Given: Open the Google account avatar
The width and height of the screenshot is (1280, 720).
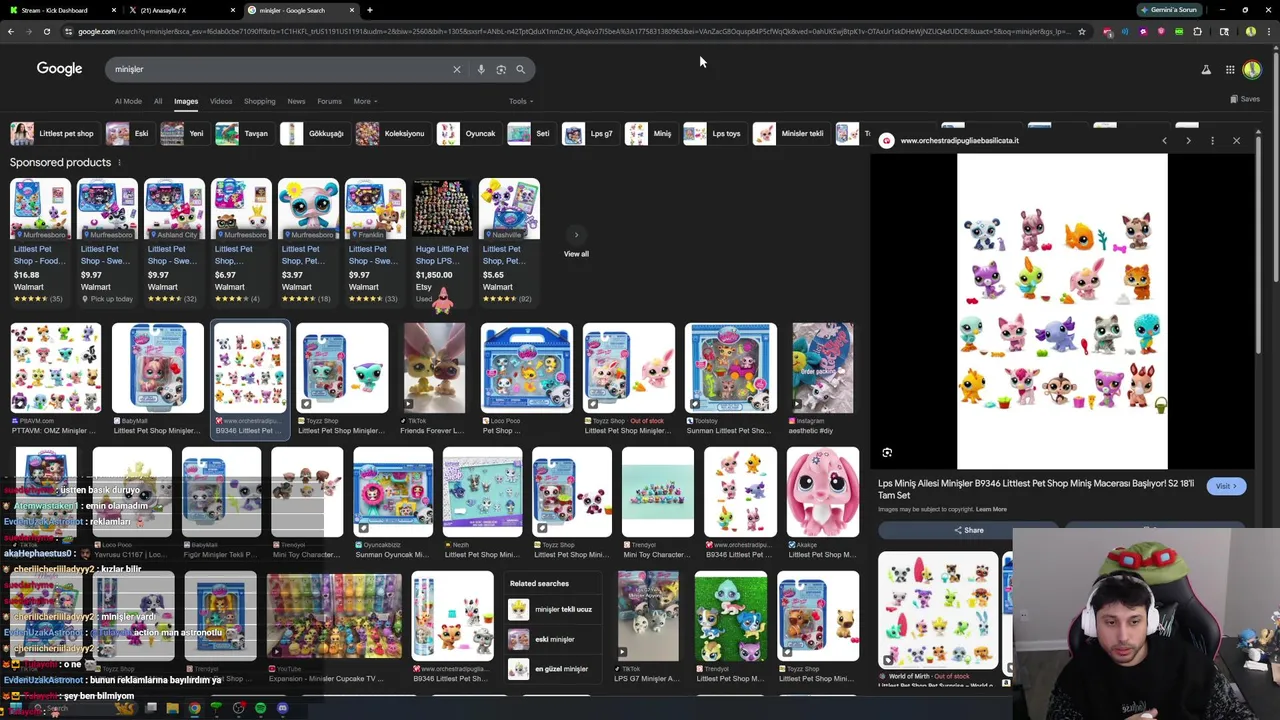Looking at the screenshot, I should (x=1252, y=69).
